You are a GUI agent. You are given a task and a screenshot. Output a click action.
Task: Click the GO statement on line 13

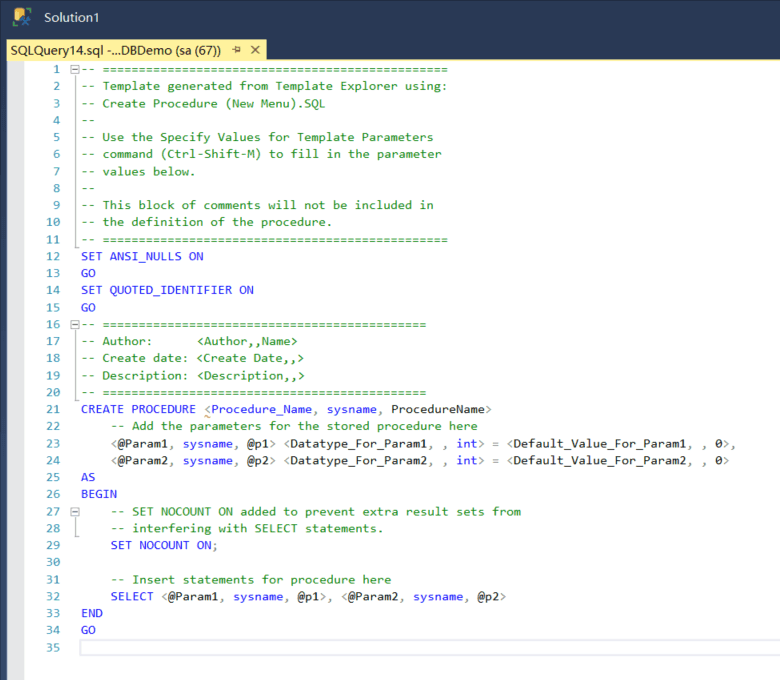(88, 273)
